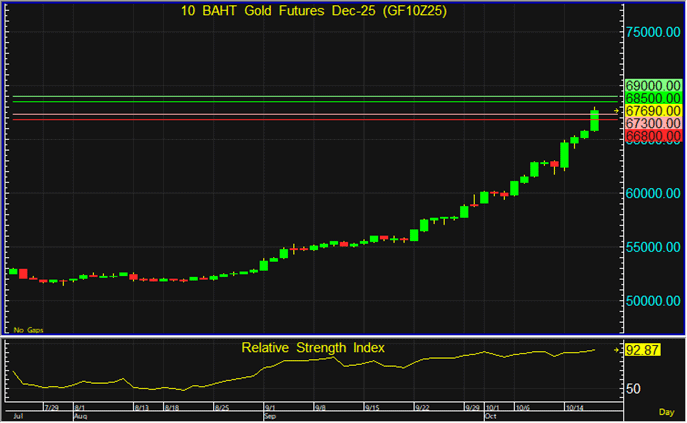687x423 pixels.
Task: Click the latest tall green candlestick
Action: coord(595,120)
